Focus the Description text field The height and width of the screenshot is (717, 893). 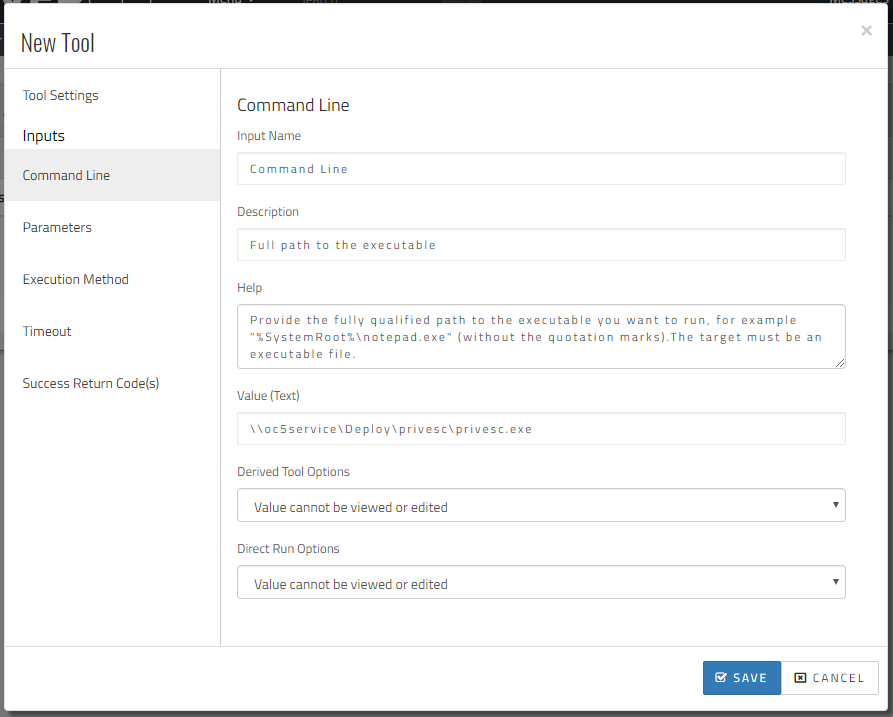[x=541, y=245]
